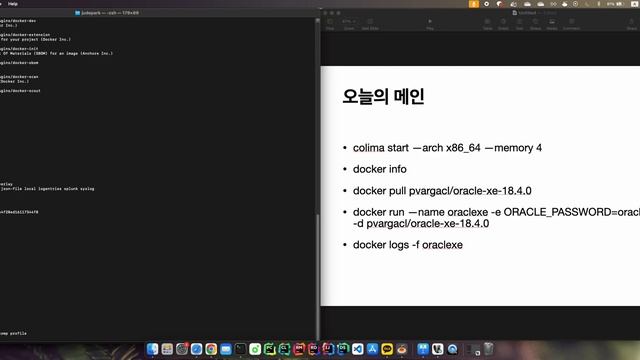Insert a Chart from Keynote toolbar
Image resolution: width=640 pixels, height=360 pixels.
pos(503,24)
